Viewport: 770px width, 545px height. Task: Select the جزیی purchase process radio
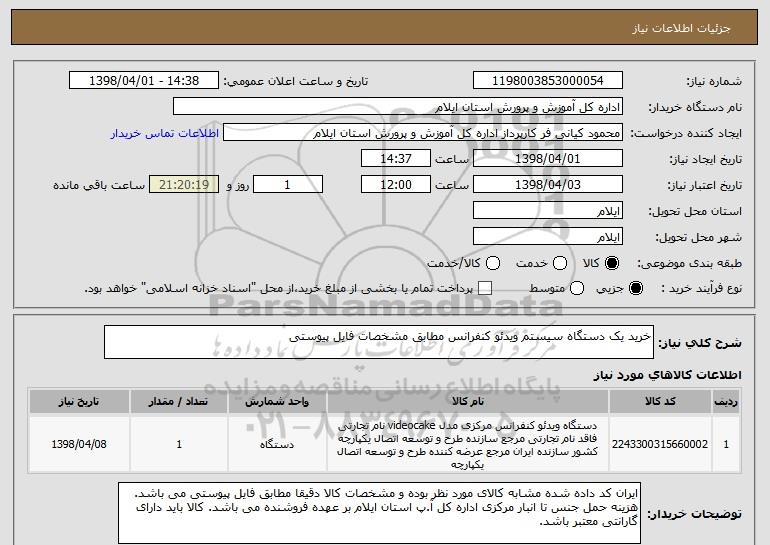635,288
